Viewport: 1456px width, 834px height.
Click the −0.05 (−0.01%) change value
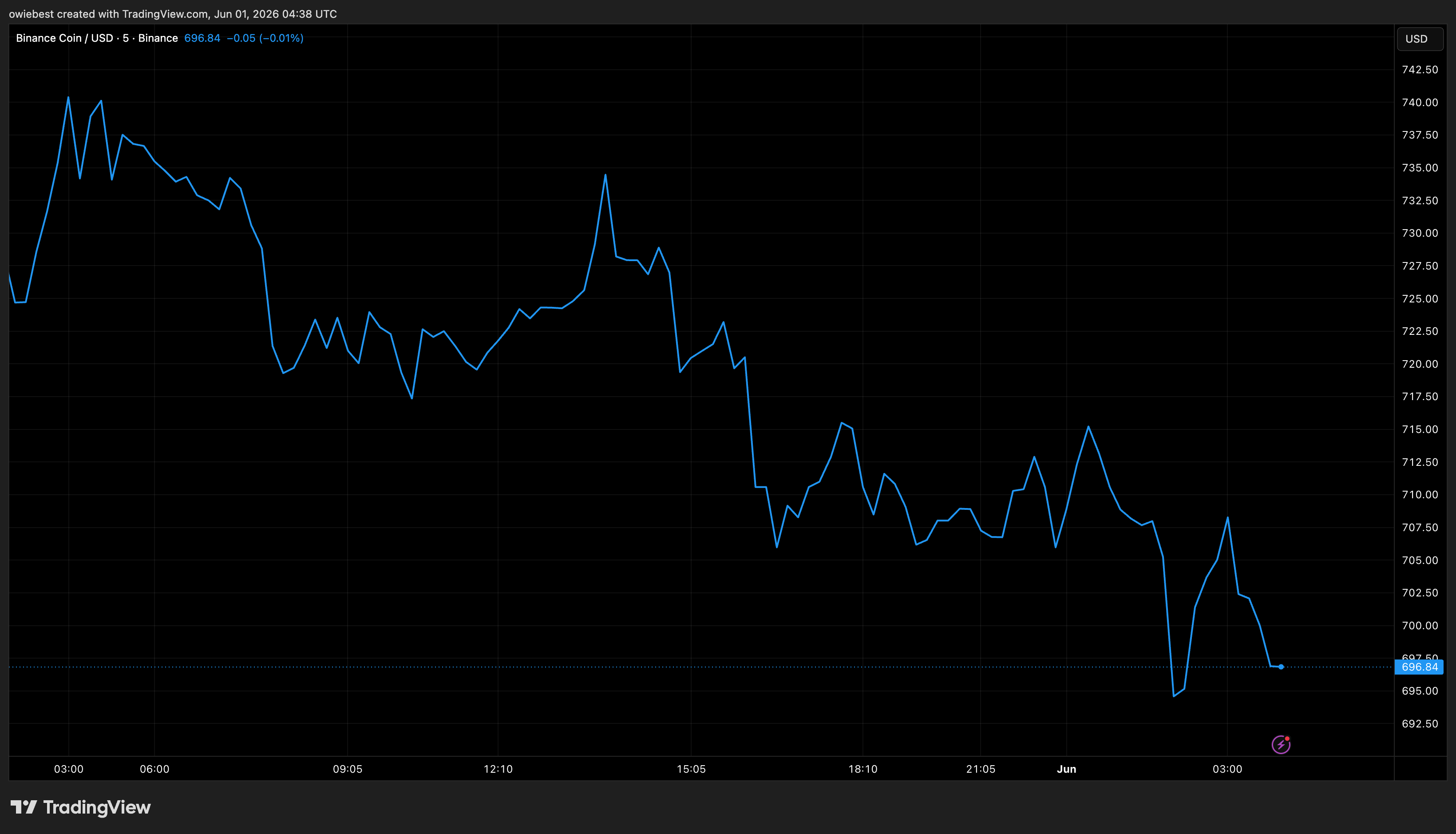click(265, 38)
